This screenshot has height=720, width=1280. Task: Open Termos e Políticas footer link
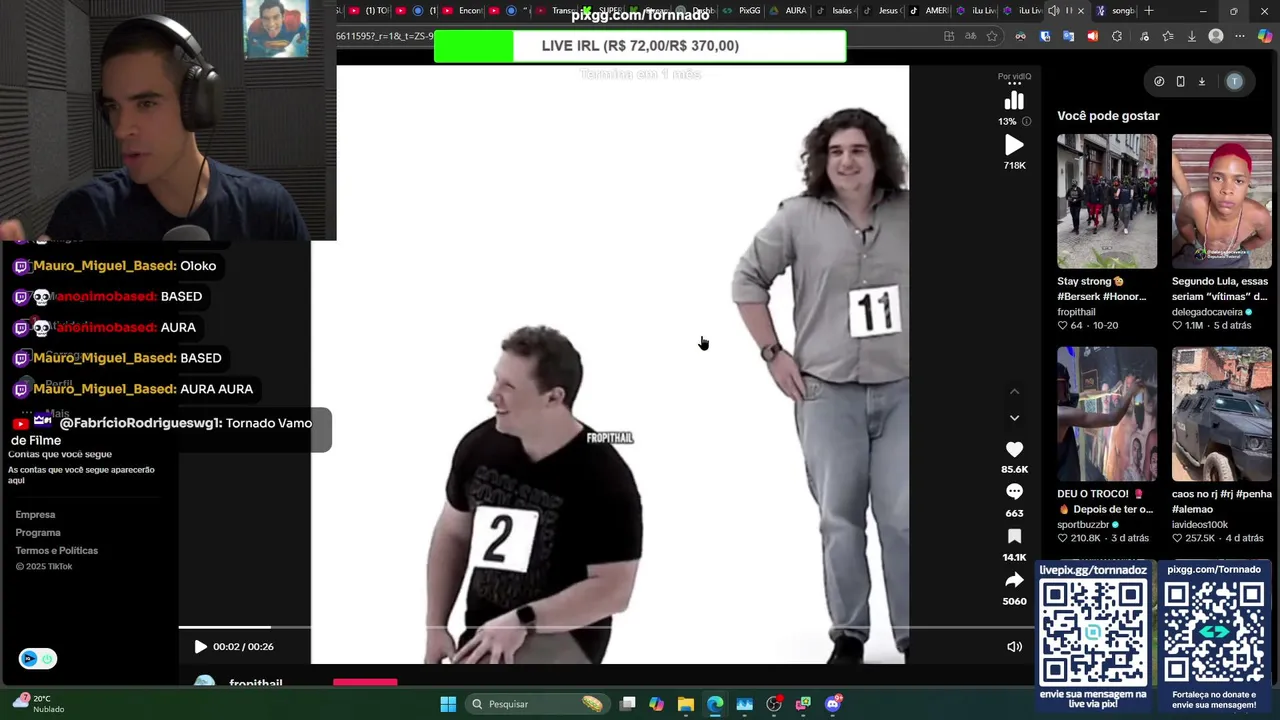56,551
